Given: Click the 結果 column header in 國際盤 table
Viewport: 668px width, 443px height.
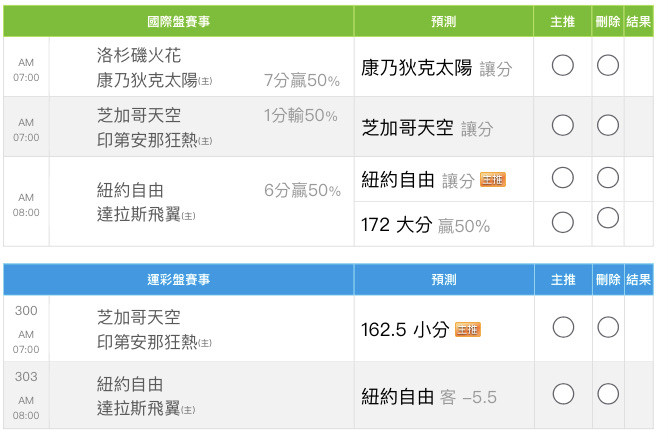Looking at the screenshot, I should [x=638, y=21].
